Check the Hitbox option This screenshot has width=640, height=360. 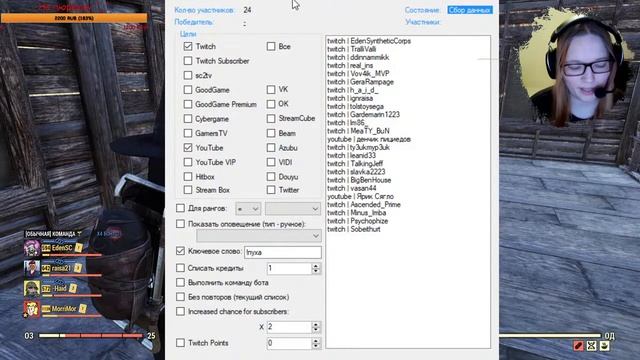188,177
